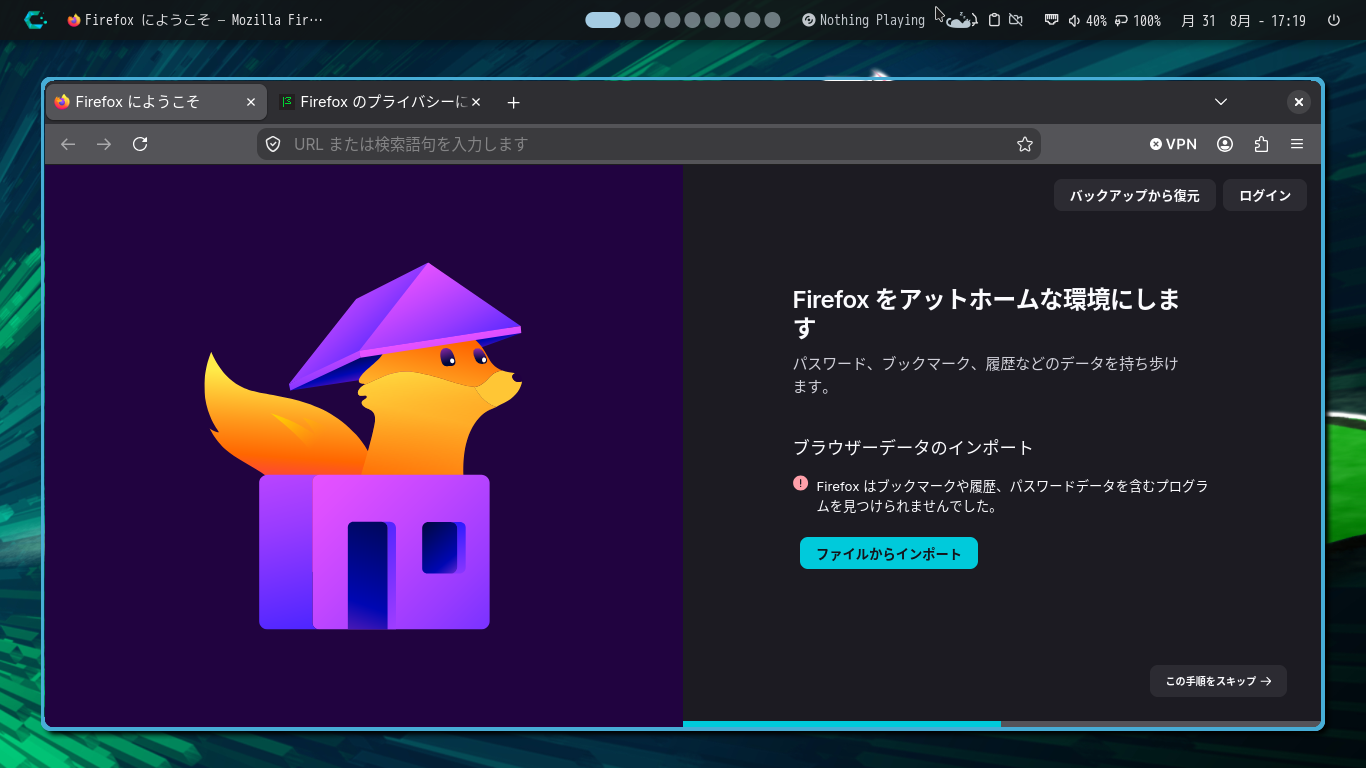Open the network ethernet icon in the top bar
Screen dimensions: 1366x768
(1052, 20)
